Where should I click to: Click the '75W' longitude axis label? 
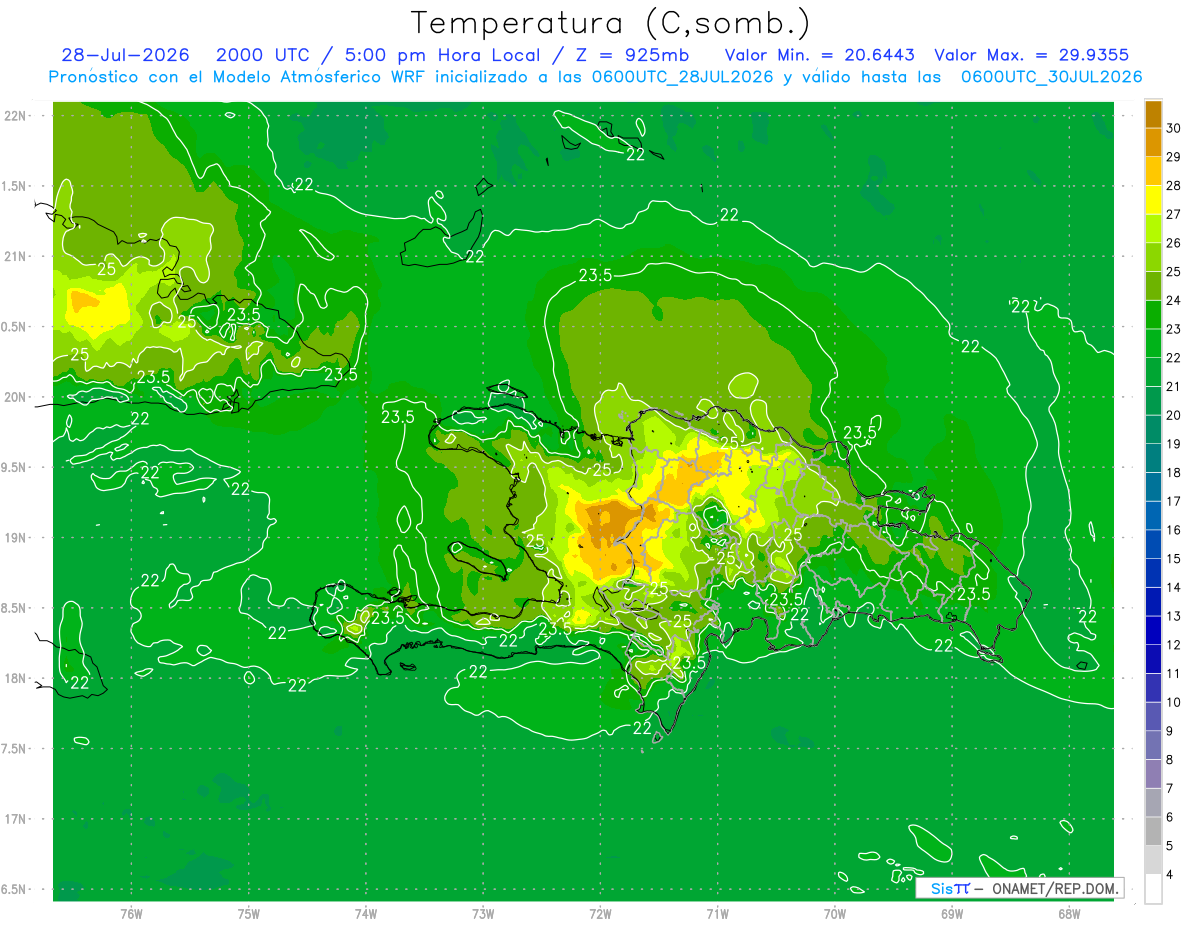point(249,913)
